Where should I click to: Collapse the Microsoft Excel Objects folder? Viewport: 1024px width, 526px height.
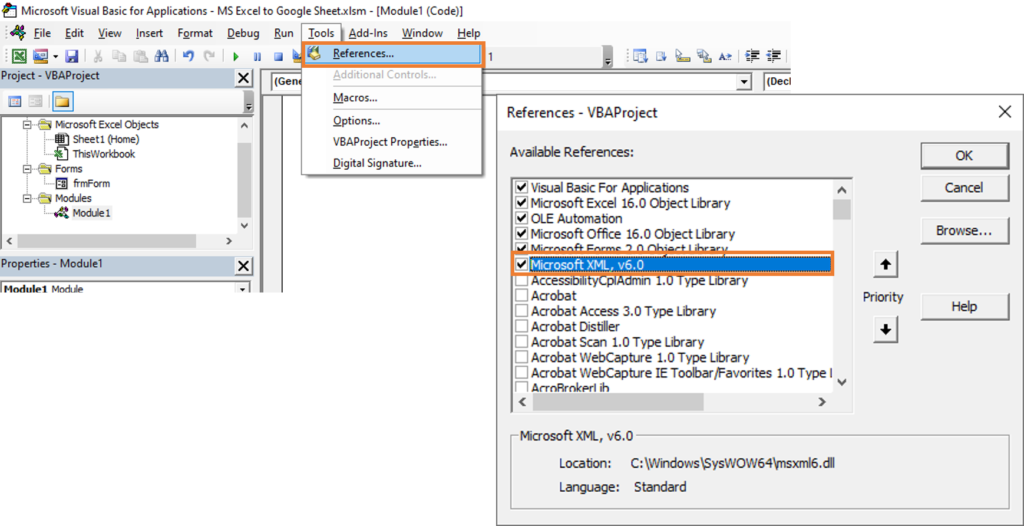[28, 124]
